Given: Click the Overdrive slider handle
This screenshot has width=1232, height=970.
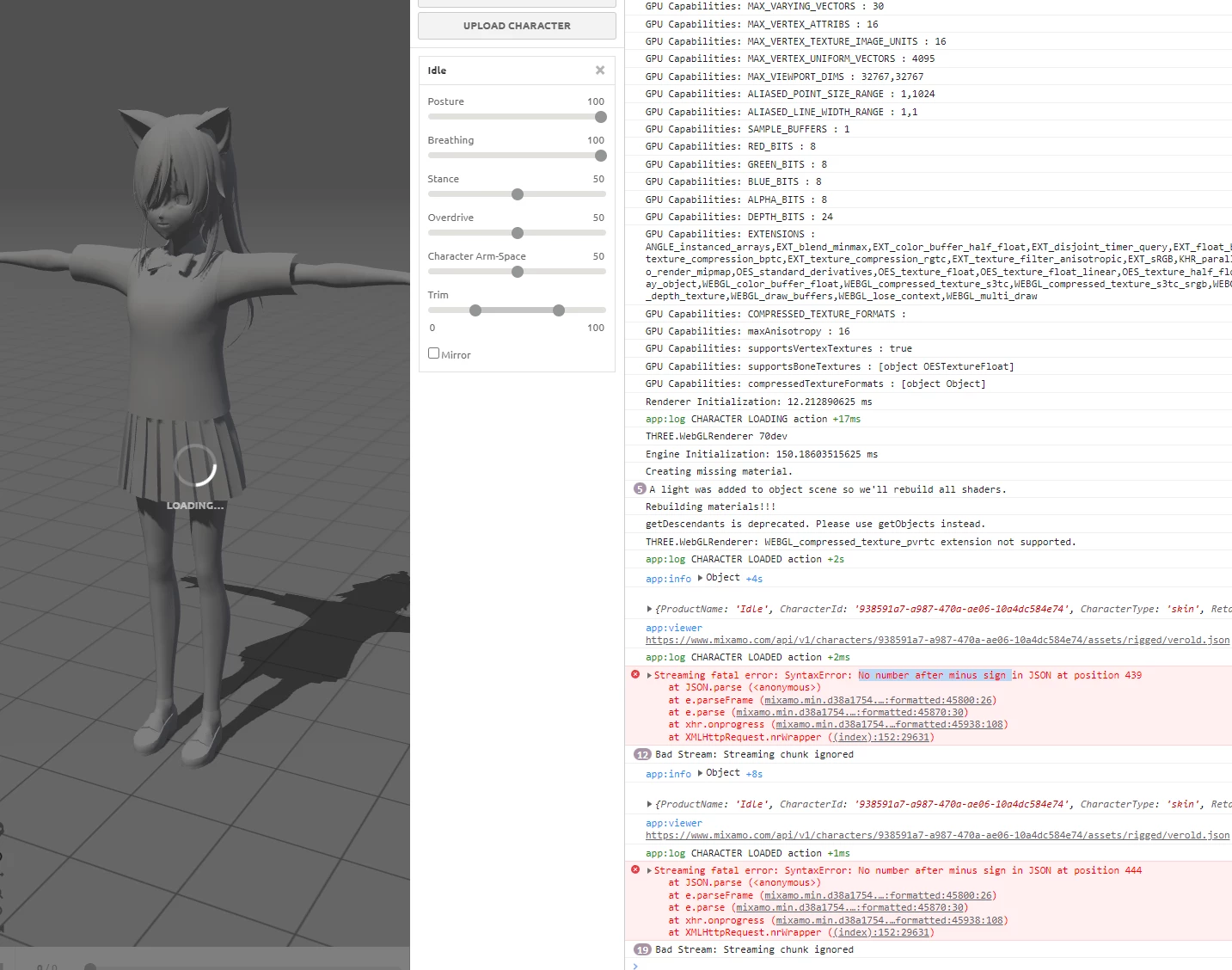Looking at the screenshot, I should [x=518, y=233].
